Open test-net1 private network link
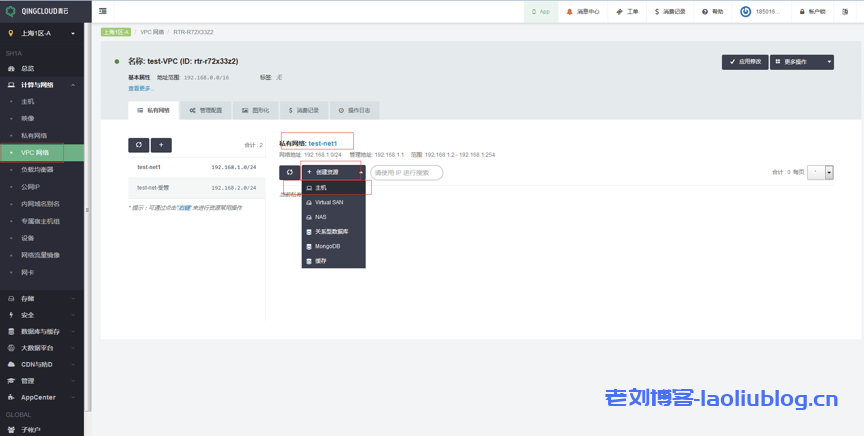This screenshot has height=436, width=864. click(323, 144)
